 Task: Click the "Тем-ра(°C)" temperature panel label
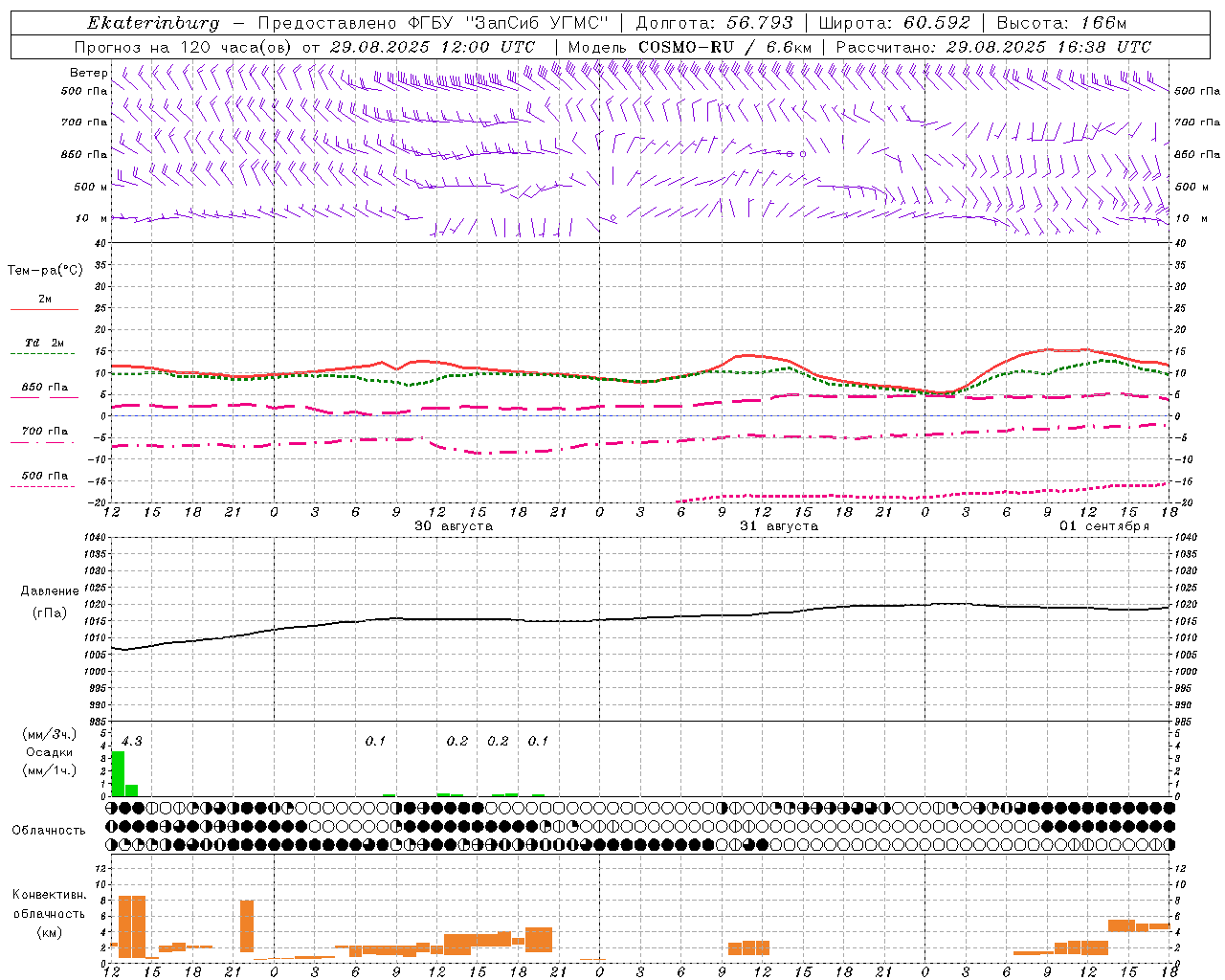[x=45, y=271]
